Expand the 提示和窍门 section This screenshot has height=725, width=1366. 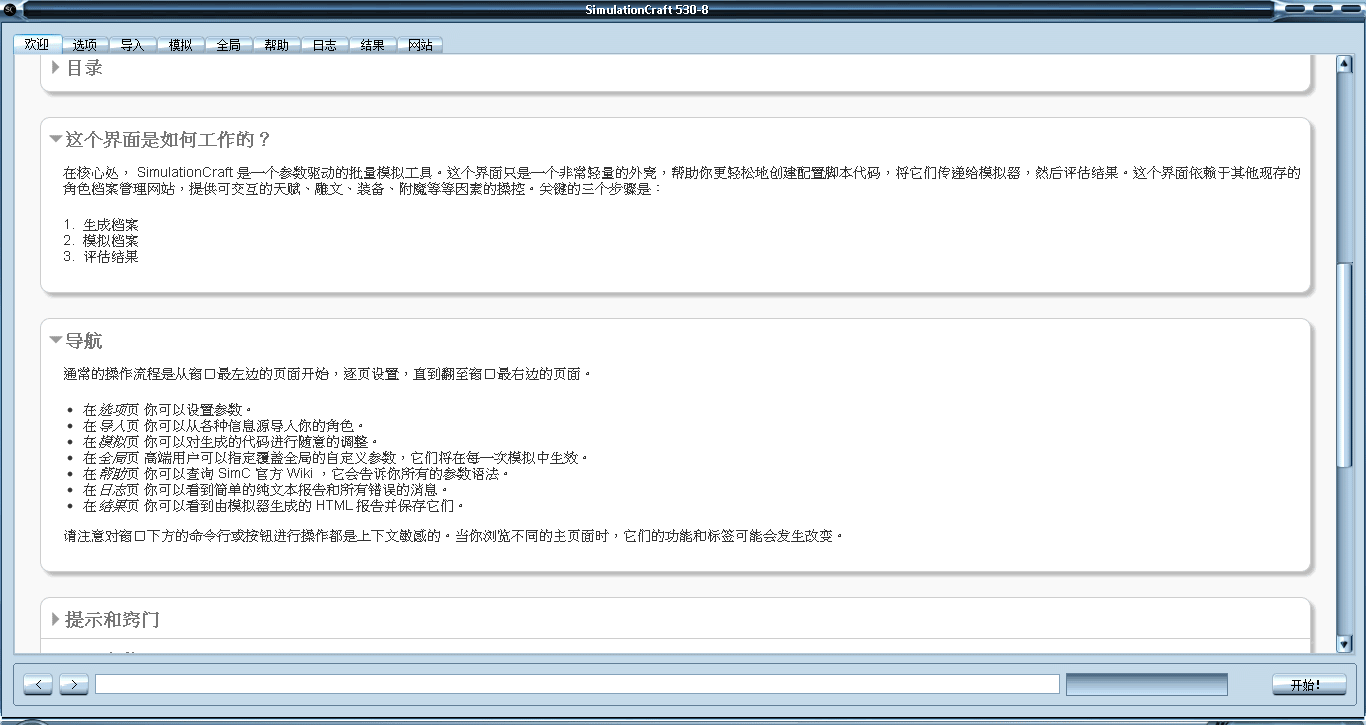click(56, 620)
